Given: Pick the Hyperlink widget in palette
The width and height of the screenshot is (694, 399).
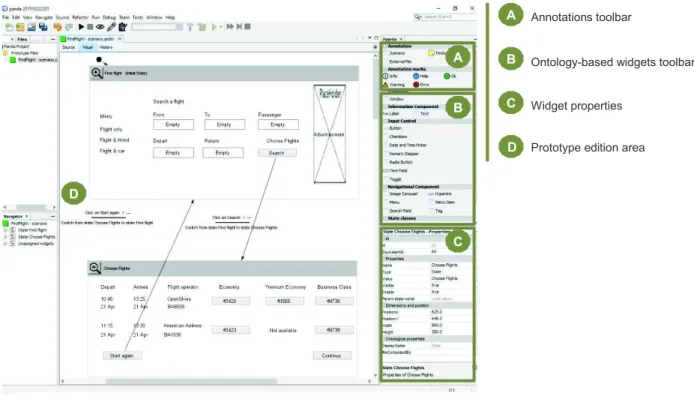Looking at the screenshot, I should tap(440, 194).
